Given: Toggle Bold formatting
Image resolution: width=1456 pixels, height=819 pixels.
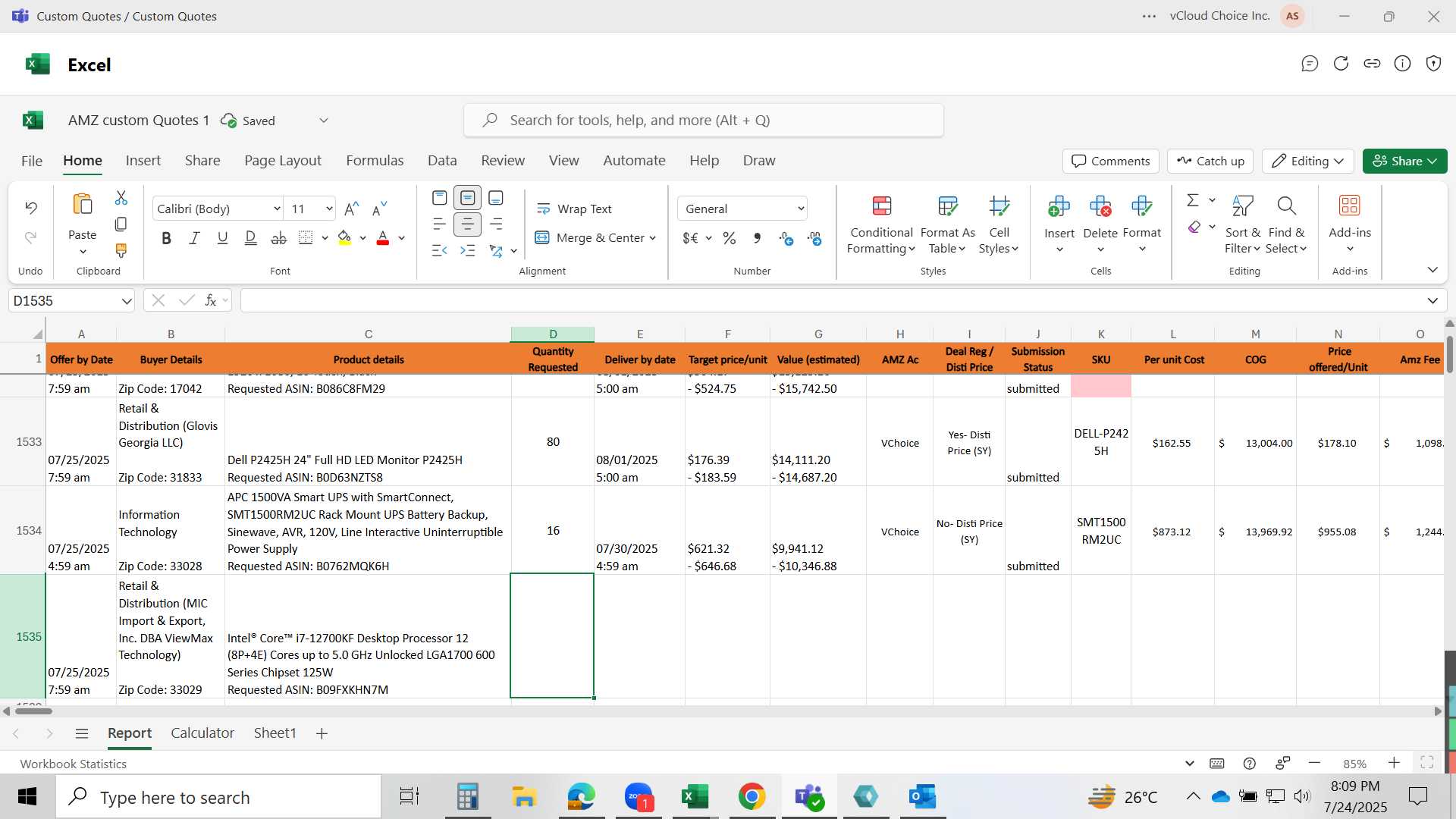Looking at the screenshot, I should [x=166, y=238].
